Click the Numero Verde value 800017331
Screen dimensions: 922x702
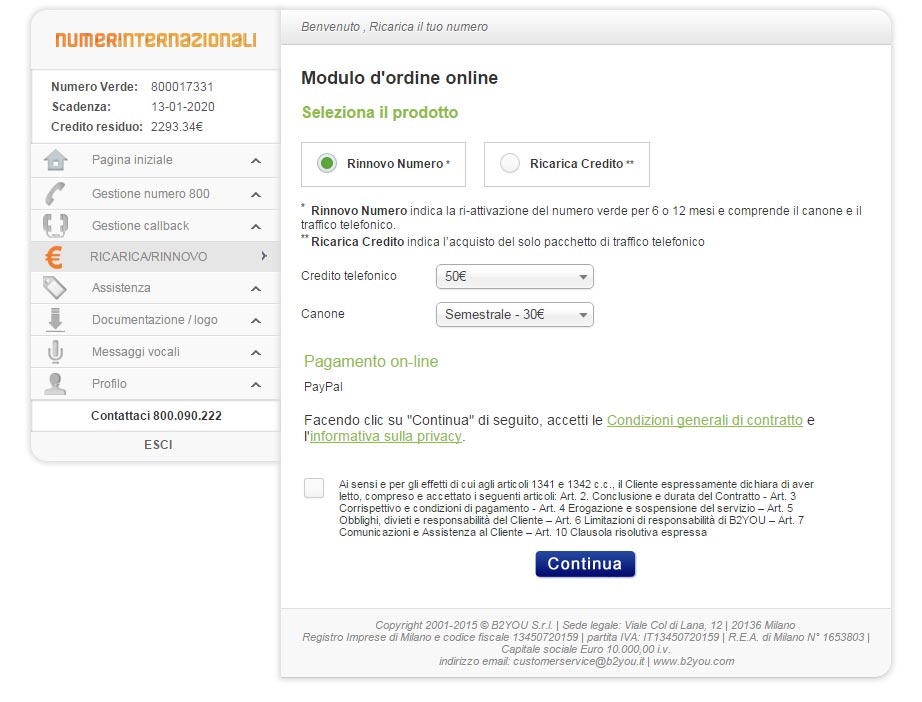tap(182, 86)
